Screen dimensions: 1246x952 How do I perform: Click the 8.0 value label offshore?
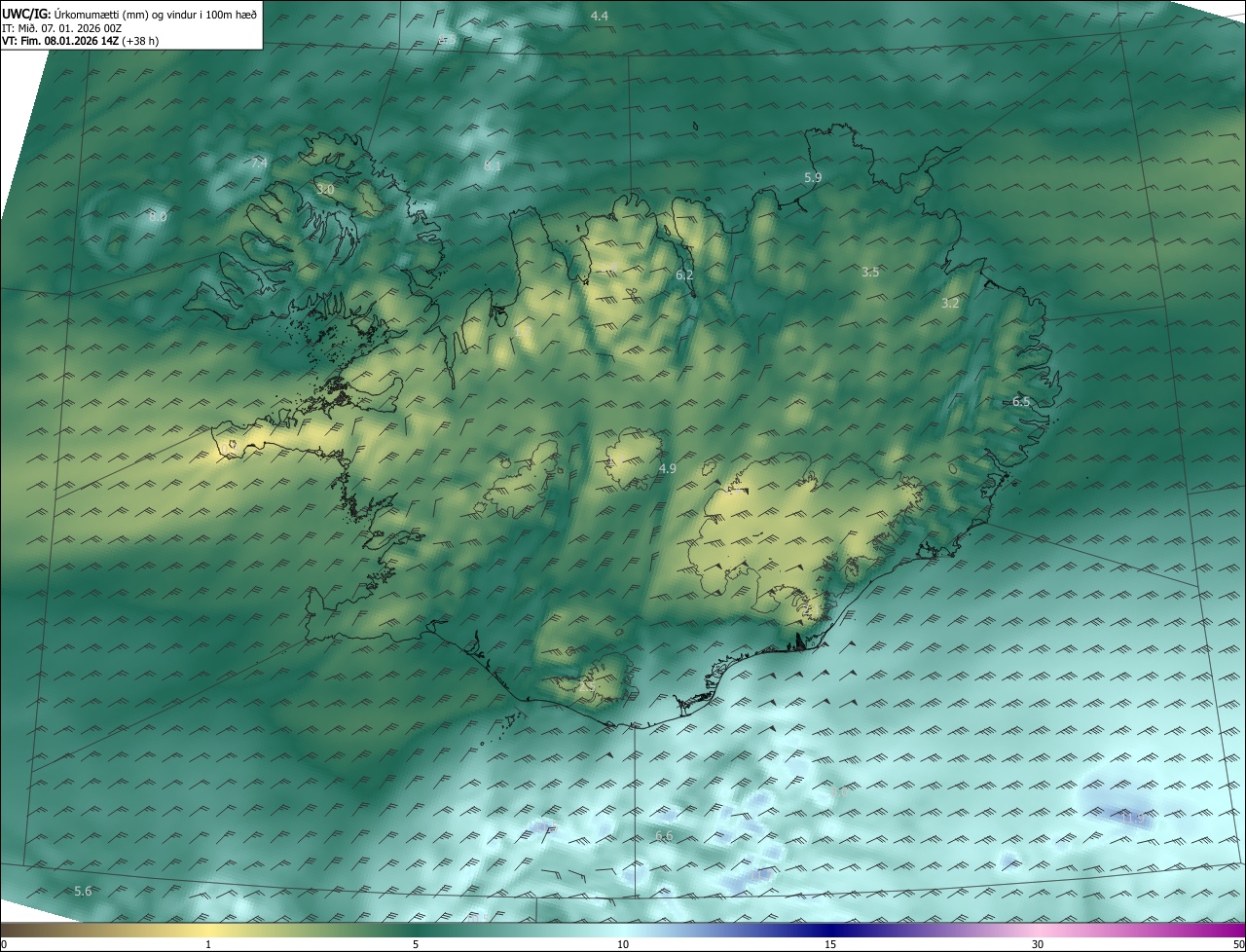click(158, 216)
